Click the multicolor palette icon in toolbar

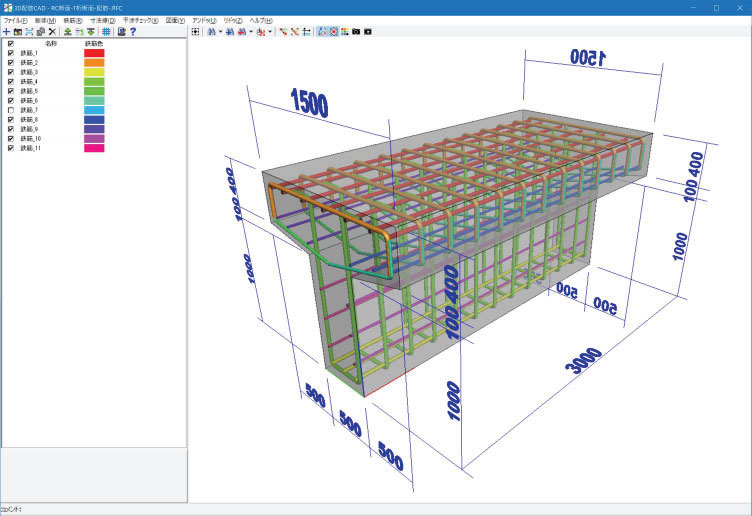coord(344,32)
